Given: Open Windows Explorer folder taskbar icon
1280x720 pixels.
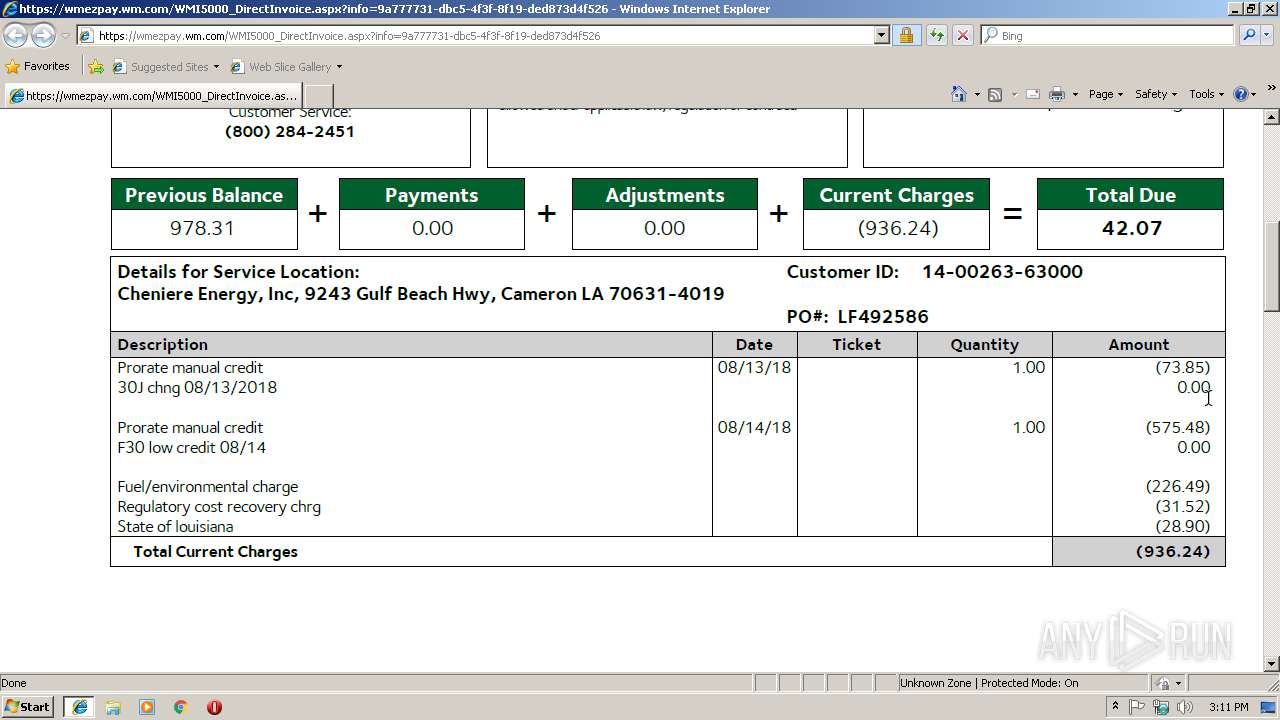Looking at the screenshot, I should point(113,707).
